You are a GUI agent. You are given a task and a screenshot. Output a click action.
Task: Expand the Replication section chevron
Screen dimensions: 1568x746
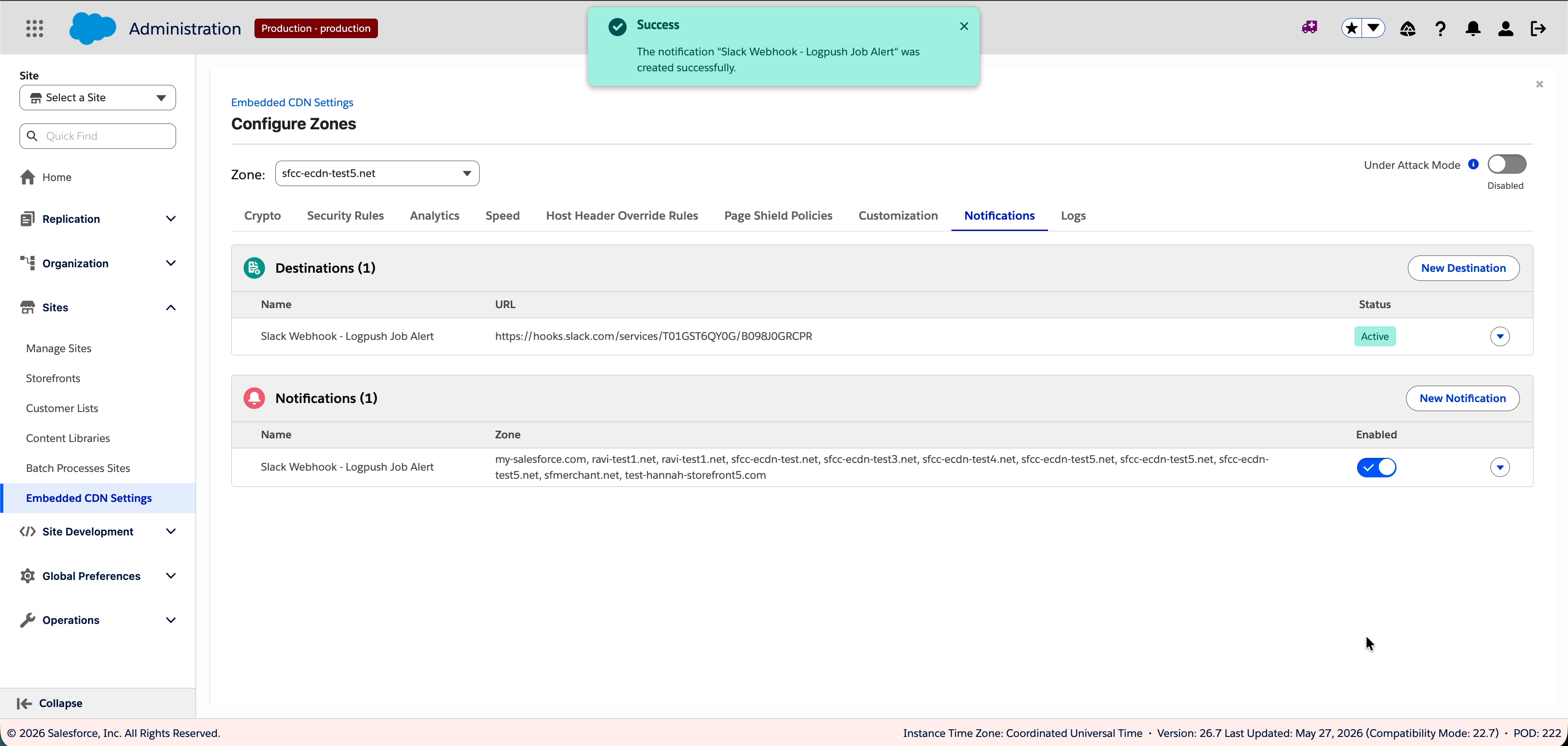click(x=171, y=219)
